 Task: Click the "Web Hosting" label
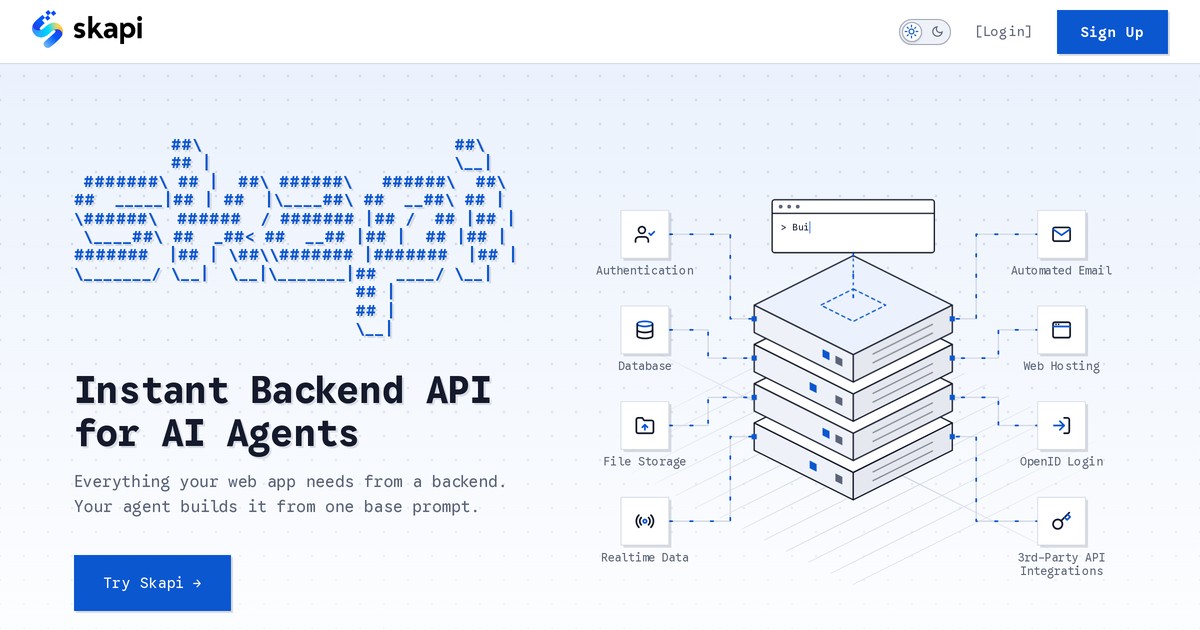(x=1061, y=366)
